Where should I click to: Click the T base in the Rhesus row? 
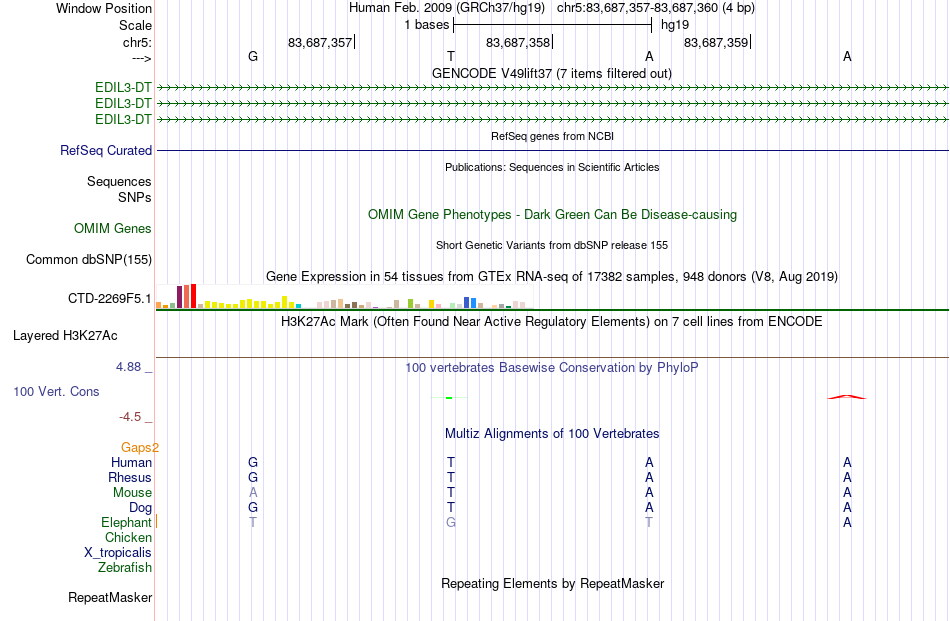pyautogui.click(x=451, y=477)
